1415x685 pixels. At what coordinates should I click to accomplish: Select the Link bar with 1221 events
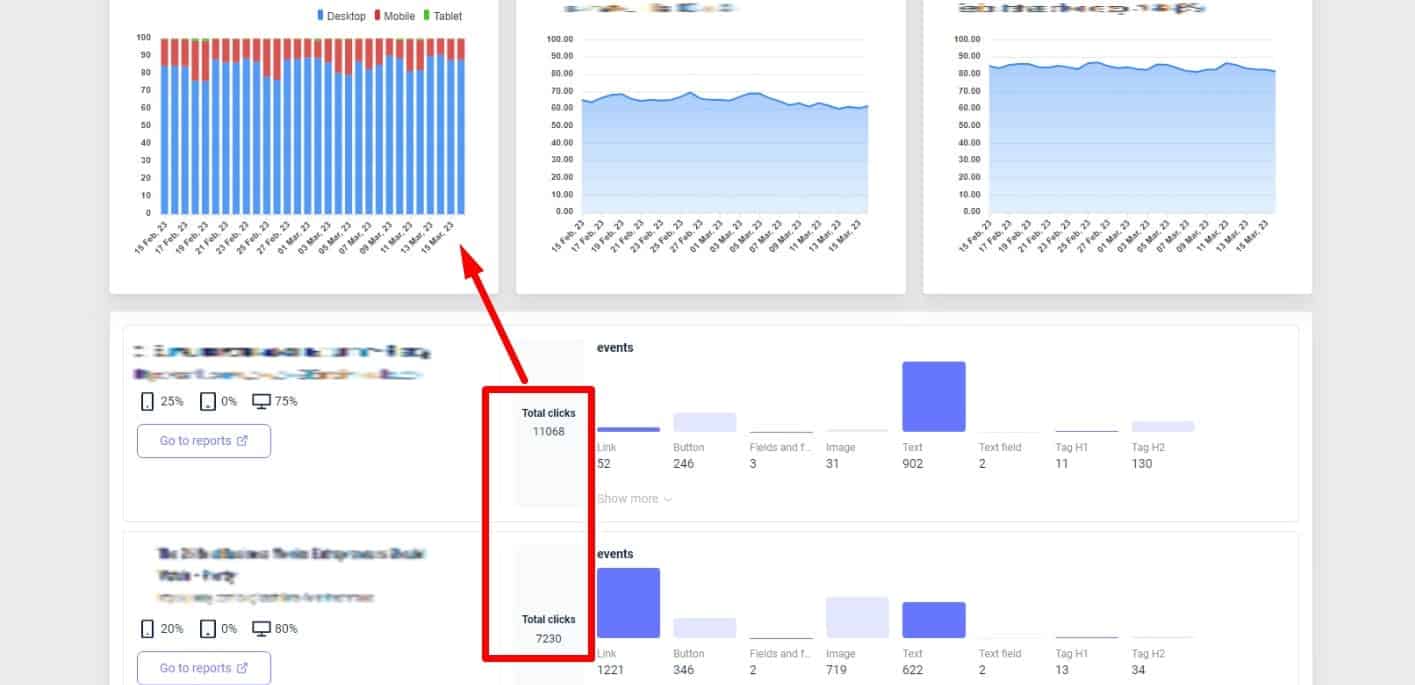[628, 603]
